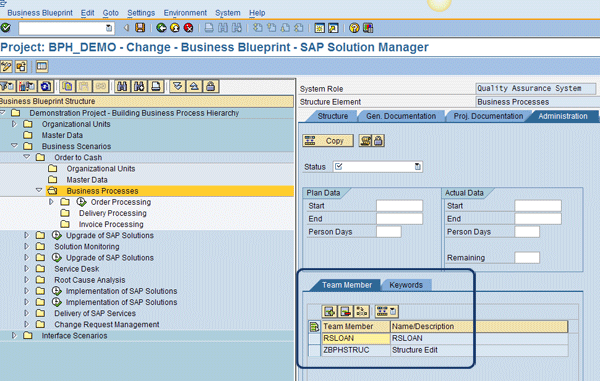Select the Delivery Processing tree item
The height and width of the screenshot is (381, 600).
tap(112, 213)
